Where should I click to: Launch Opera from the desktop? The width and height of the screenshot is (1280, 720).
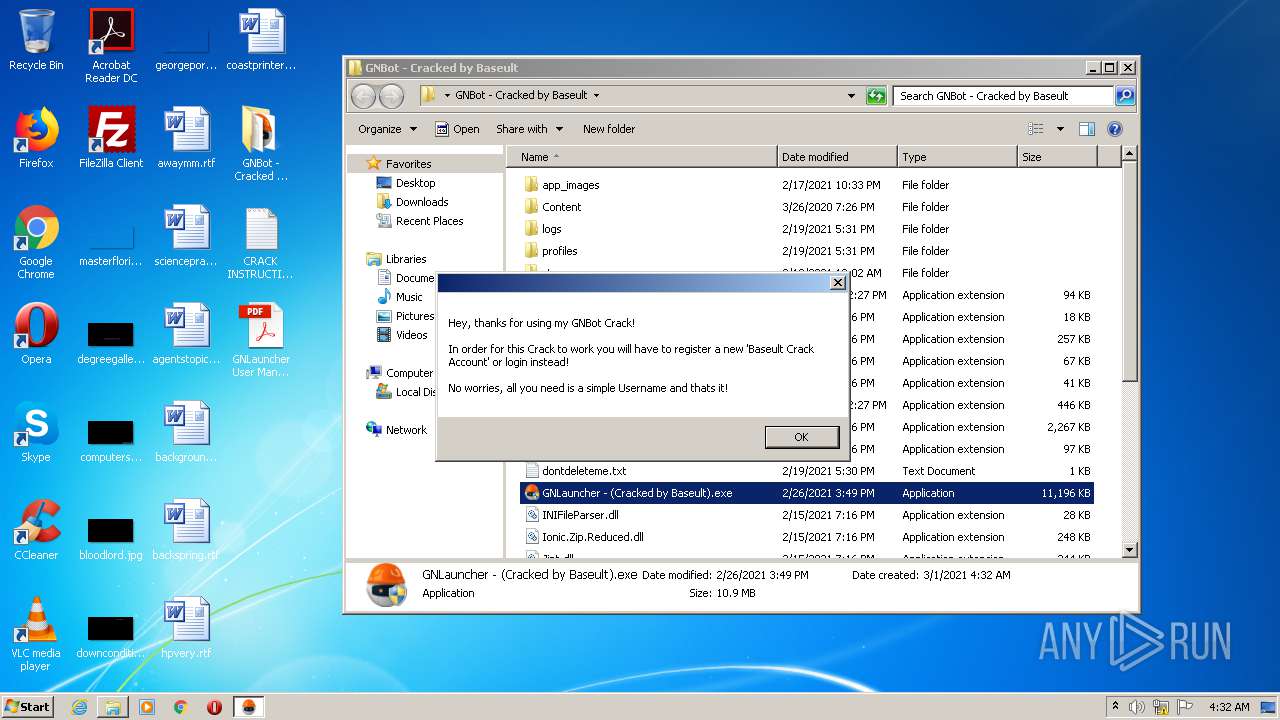[x=36, y=334]
